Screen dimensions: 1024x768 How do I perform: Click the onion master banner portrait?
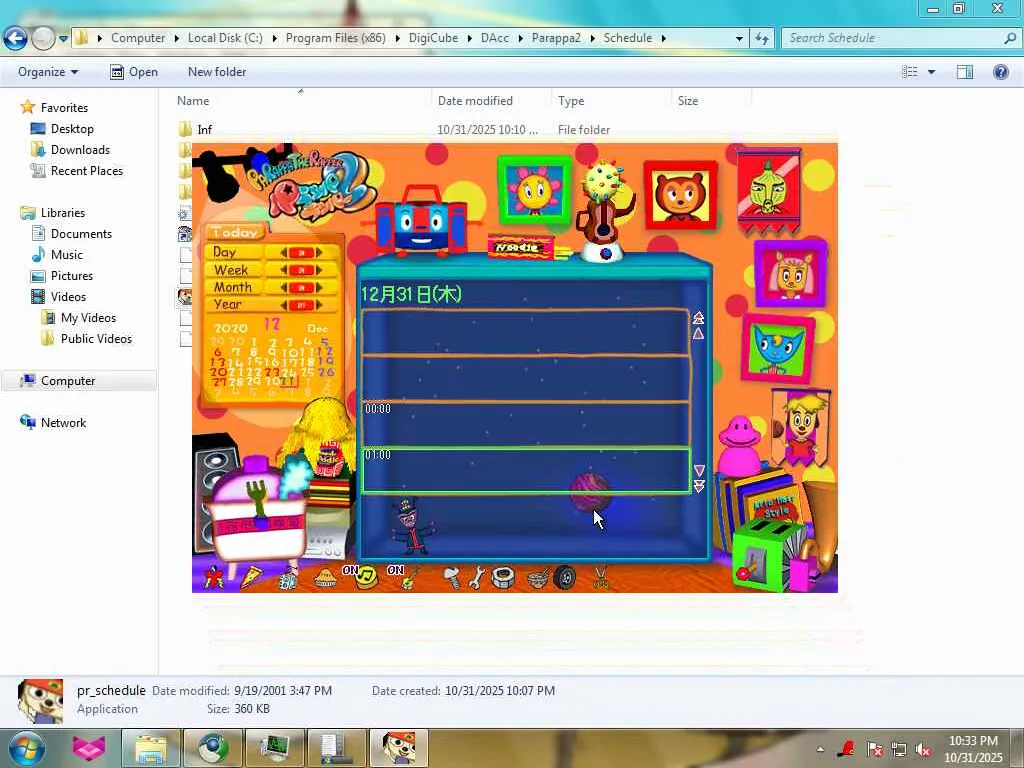769,191
